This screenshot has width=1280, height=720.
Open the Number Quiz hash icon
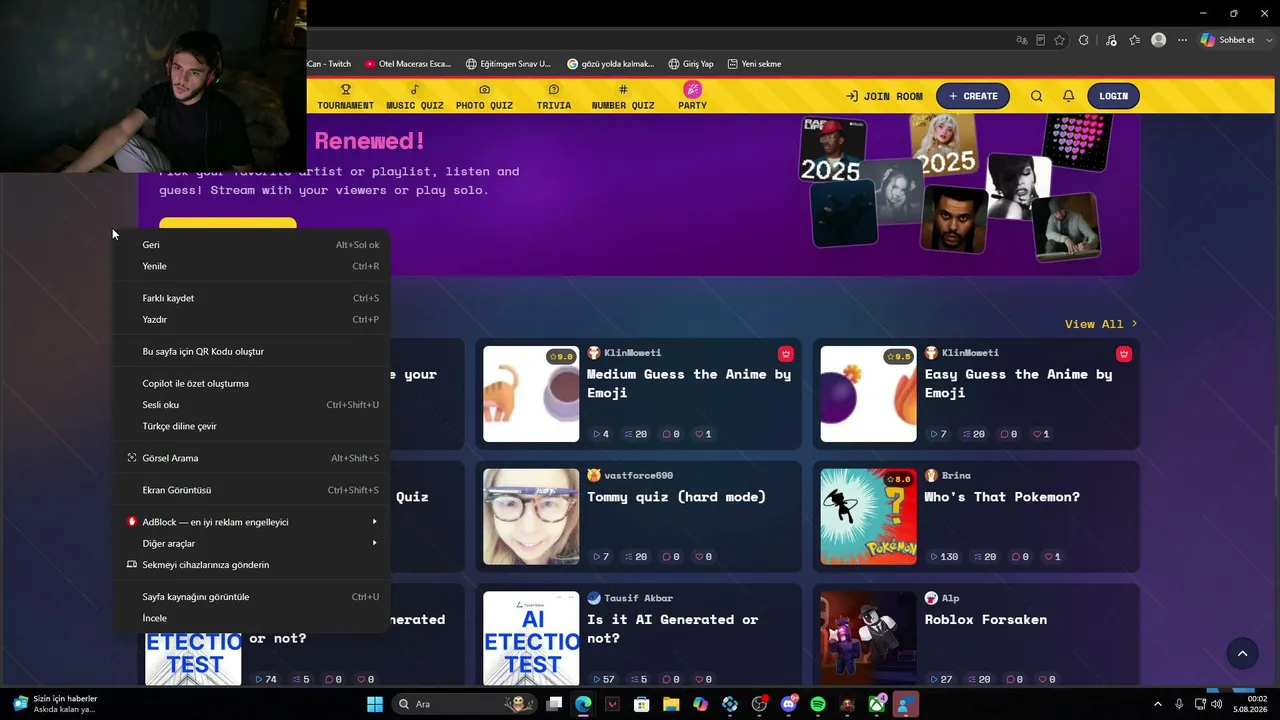coord(623,89)
